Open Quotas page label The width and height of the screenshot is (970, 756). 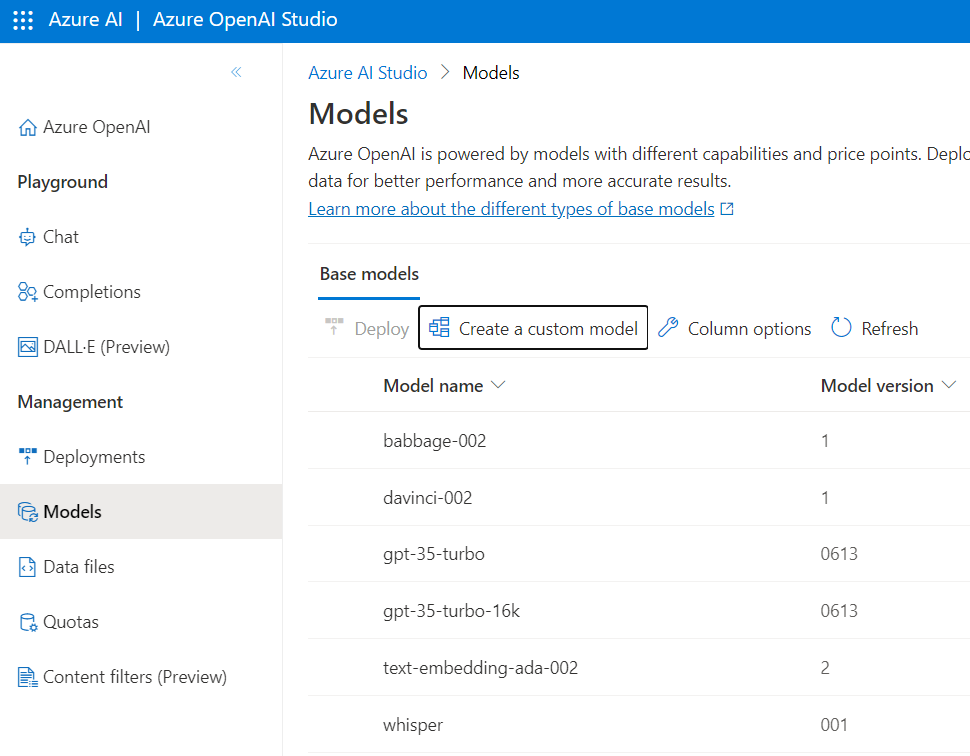pos(71,622)
